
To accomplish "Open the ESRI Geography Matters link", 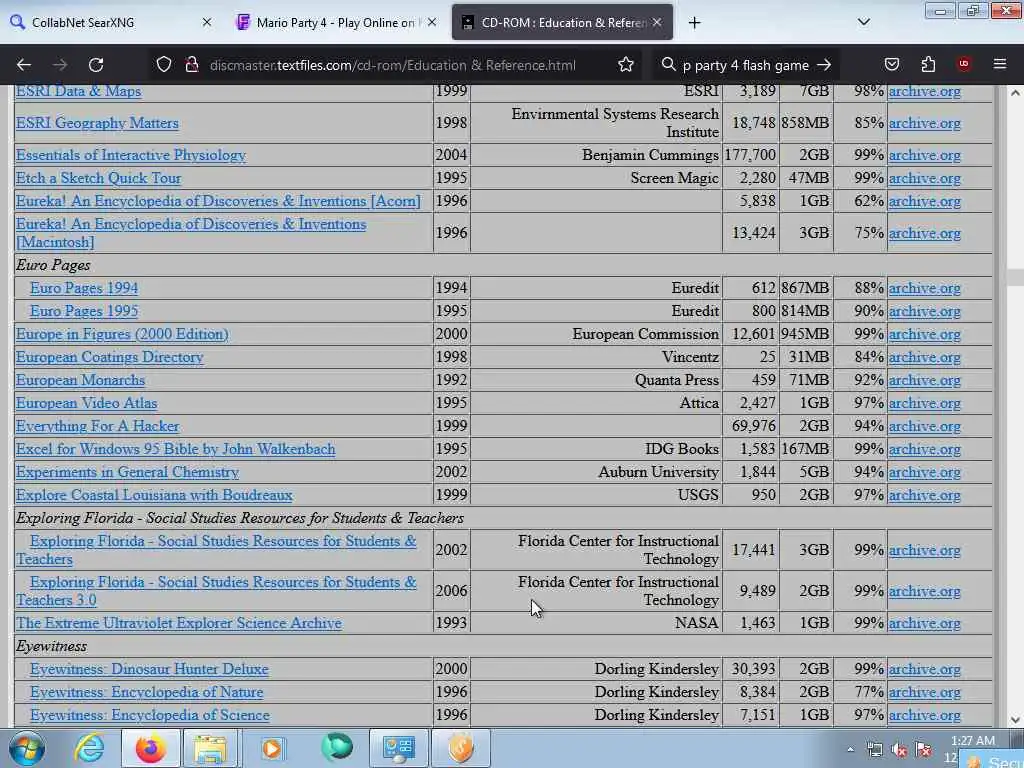I will (97, 123).
